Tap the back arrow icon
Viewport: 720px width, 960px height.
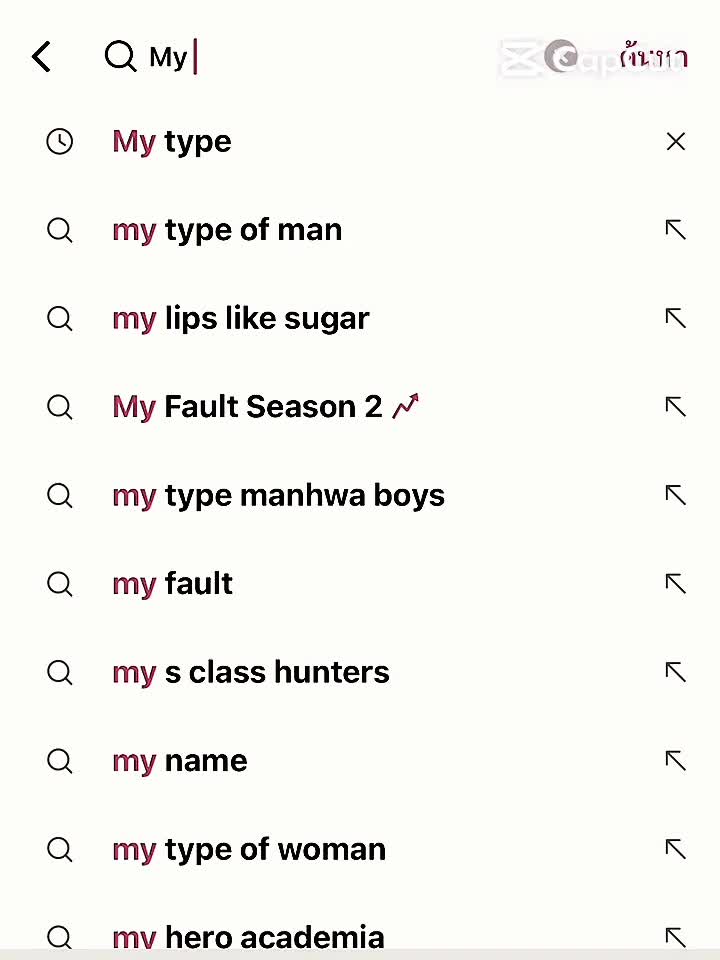(41, 57)
